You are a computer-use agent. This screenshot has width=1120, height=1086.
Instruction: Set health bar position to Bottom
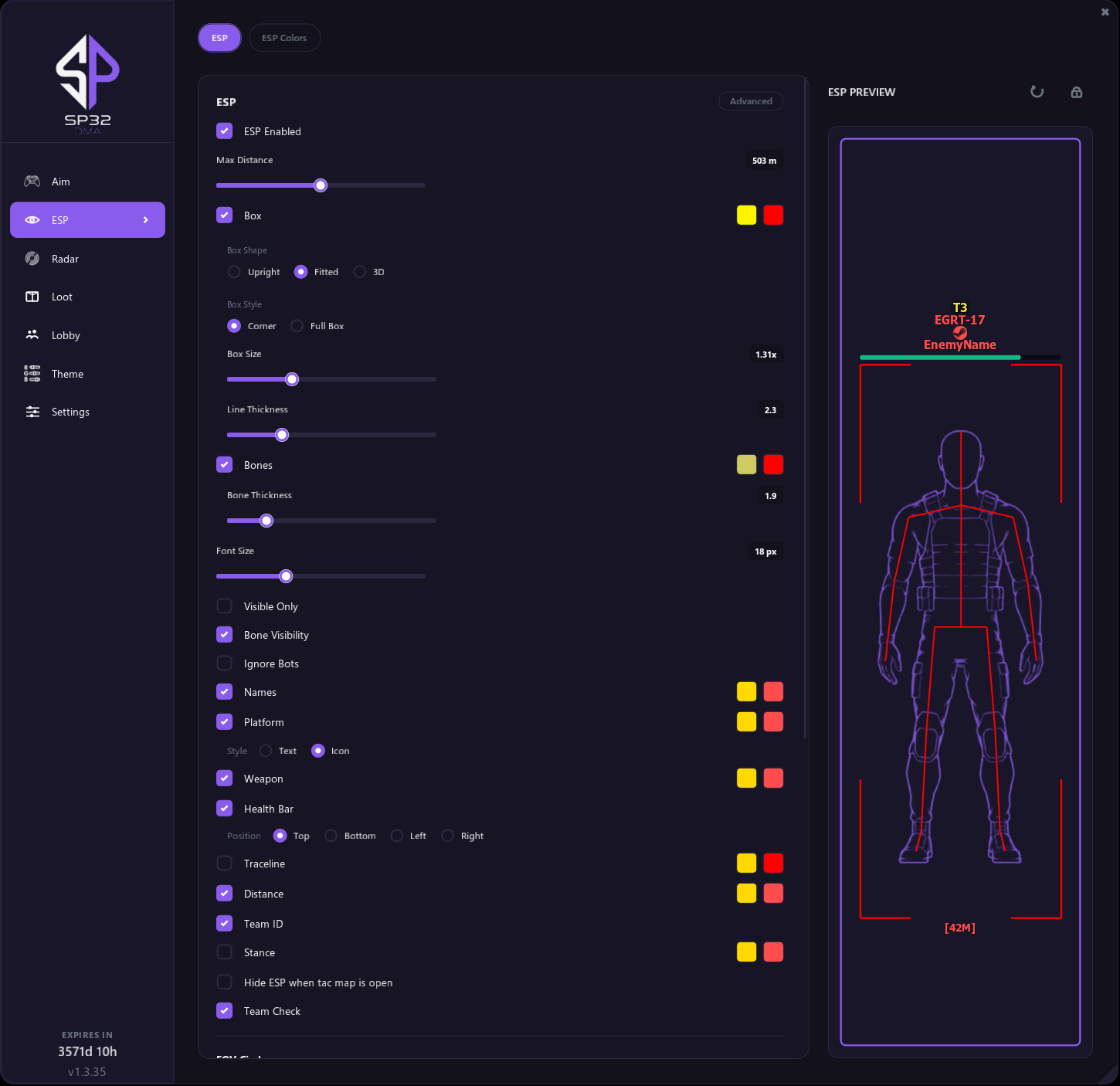331,836
